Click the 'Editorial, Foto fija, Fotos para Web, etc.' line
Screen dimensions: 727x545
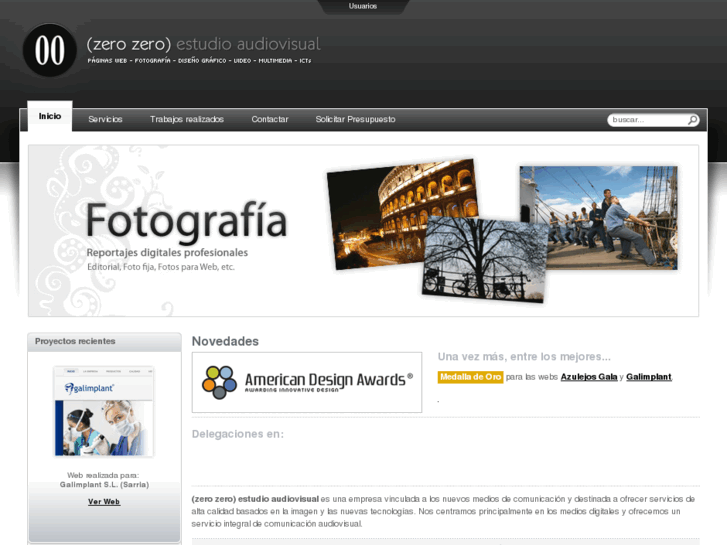coord(161,267)
